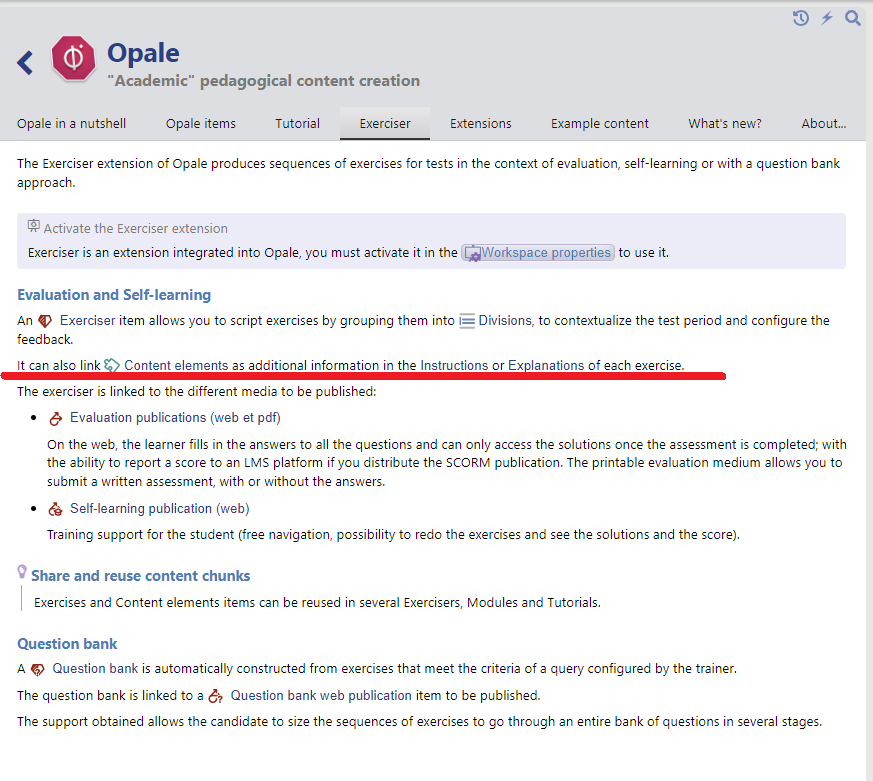The width and height of the screenshot is (873, 781).
Task: Open the history clock icon
Action: [x=801, y=18]
